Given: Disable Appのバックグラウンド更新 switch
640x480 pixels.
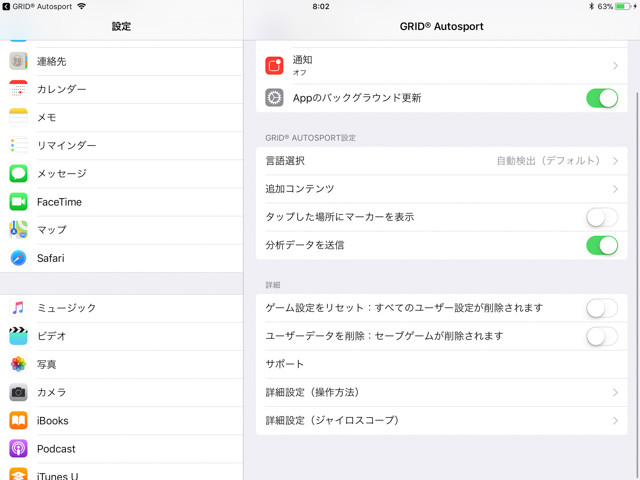Looking at the screenshot, I should click(x=602, y=98).
